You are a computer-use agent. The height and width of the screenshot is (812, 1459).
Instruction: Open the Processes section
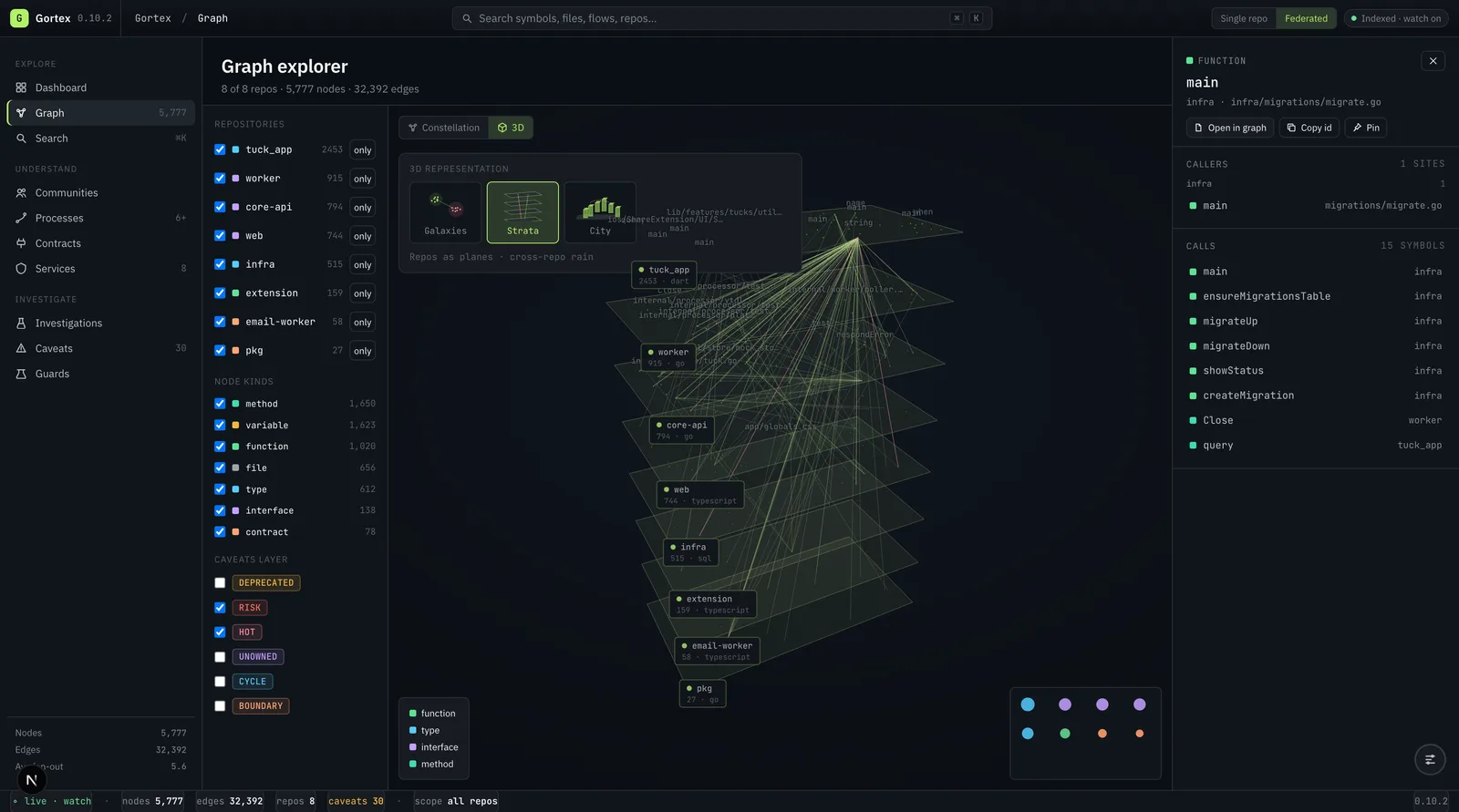click(100, 218)
